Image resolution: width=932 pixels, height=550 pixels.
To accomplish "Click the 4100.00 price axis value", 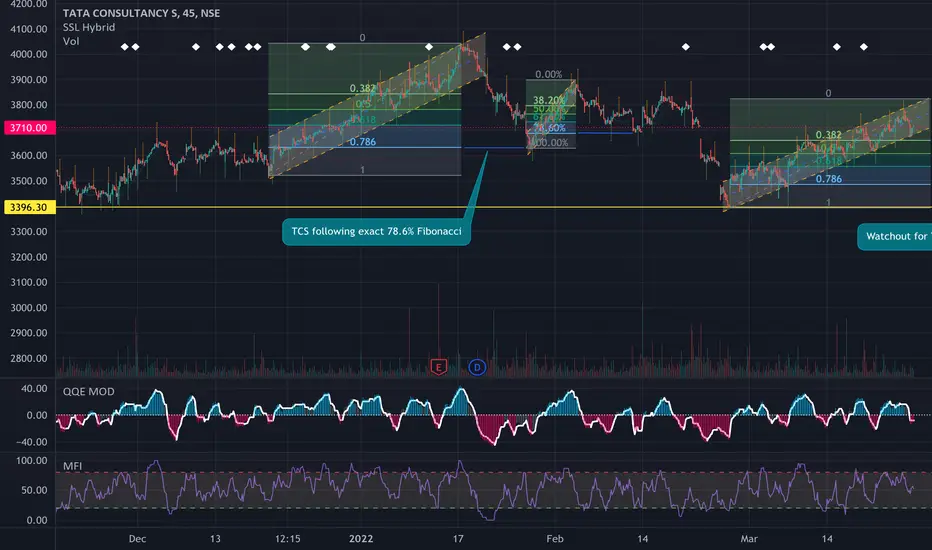I will point(29,29).
